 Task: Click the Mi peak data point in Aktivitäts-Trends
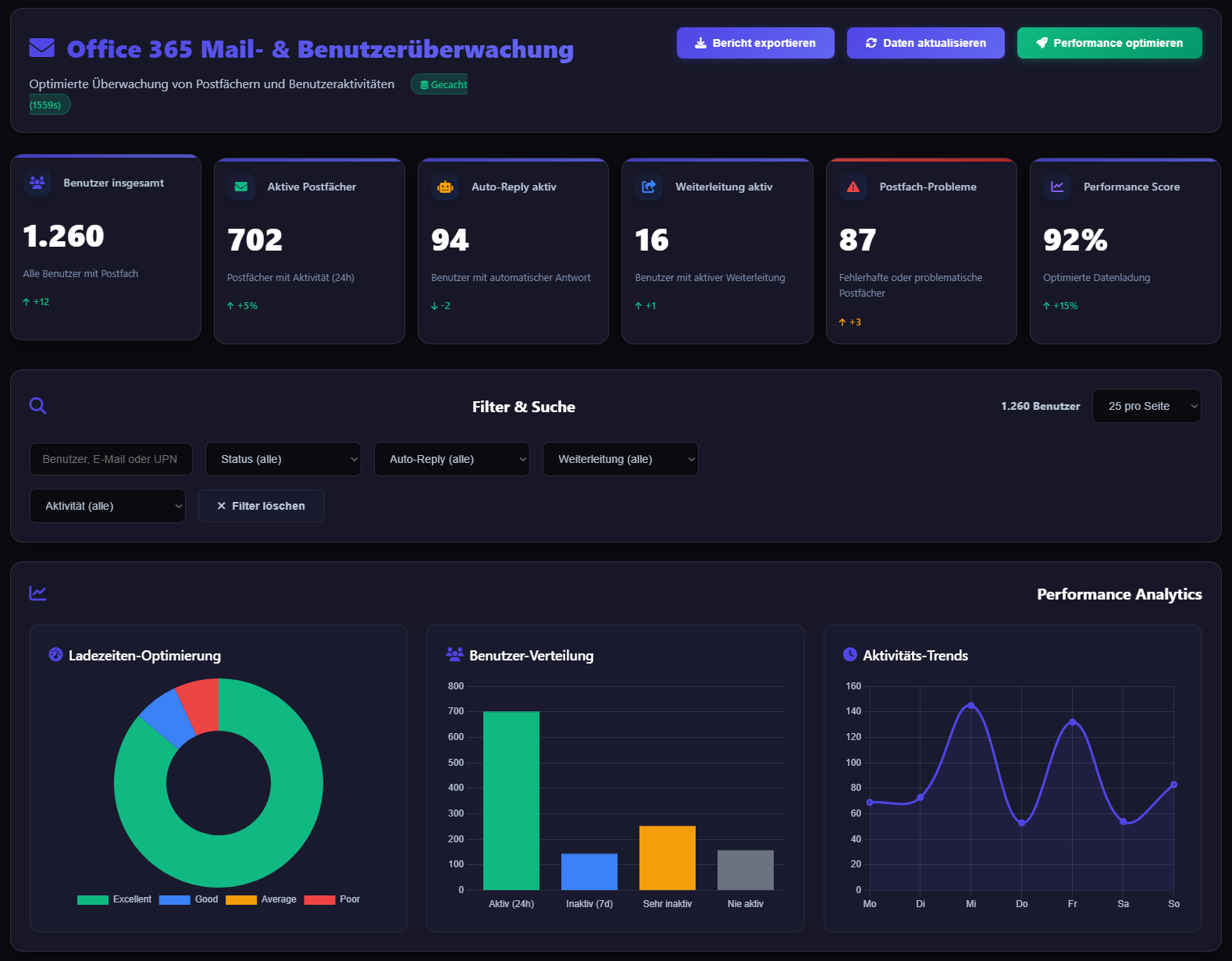point(971,705)
